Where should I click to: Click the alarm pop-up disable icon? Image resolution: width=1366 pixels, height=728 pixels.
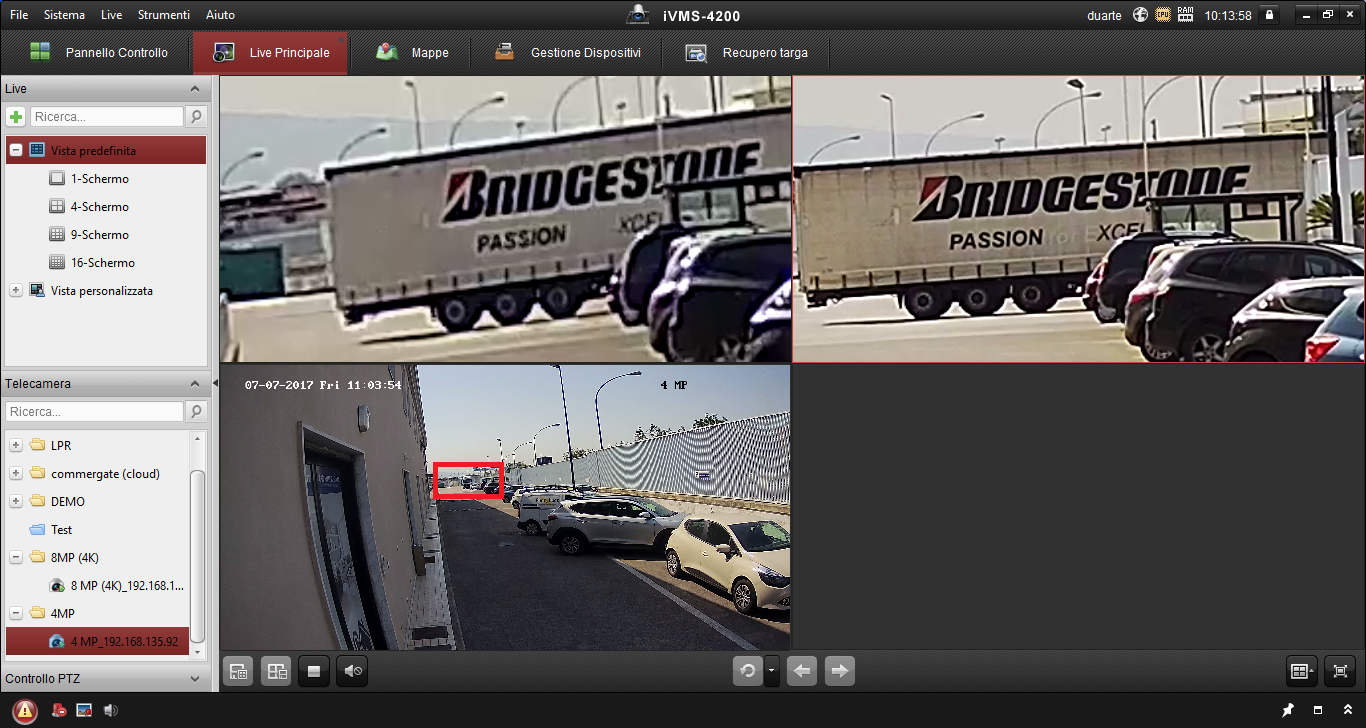(x=59, y=710)
